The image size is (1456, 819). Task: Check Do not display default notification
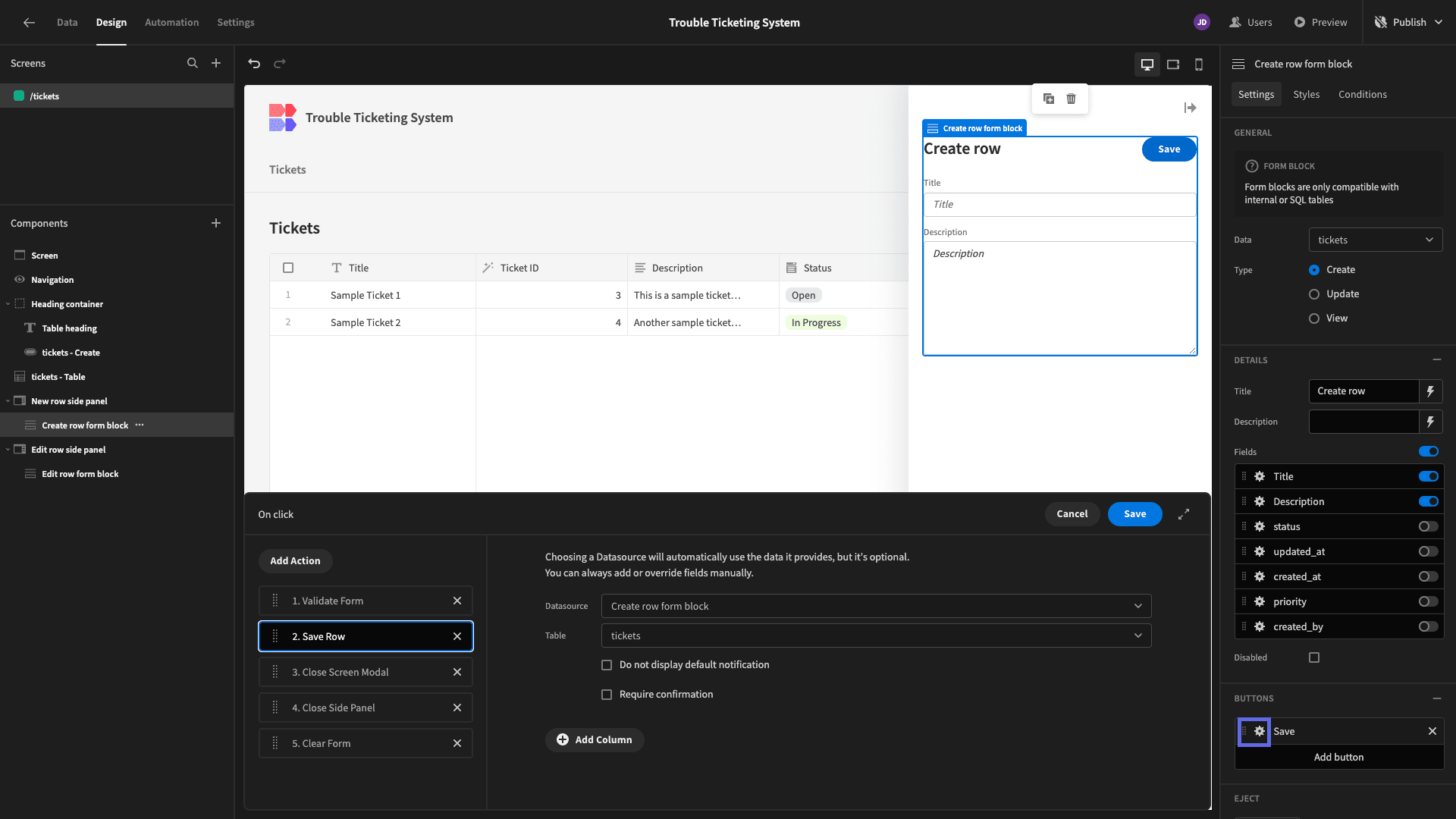coord(607,665)
